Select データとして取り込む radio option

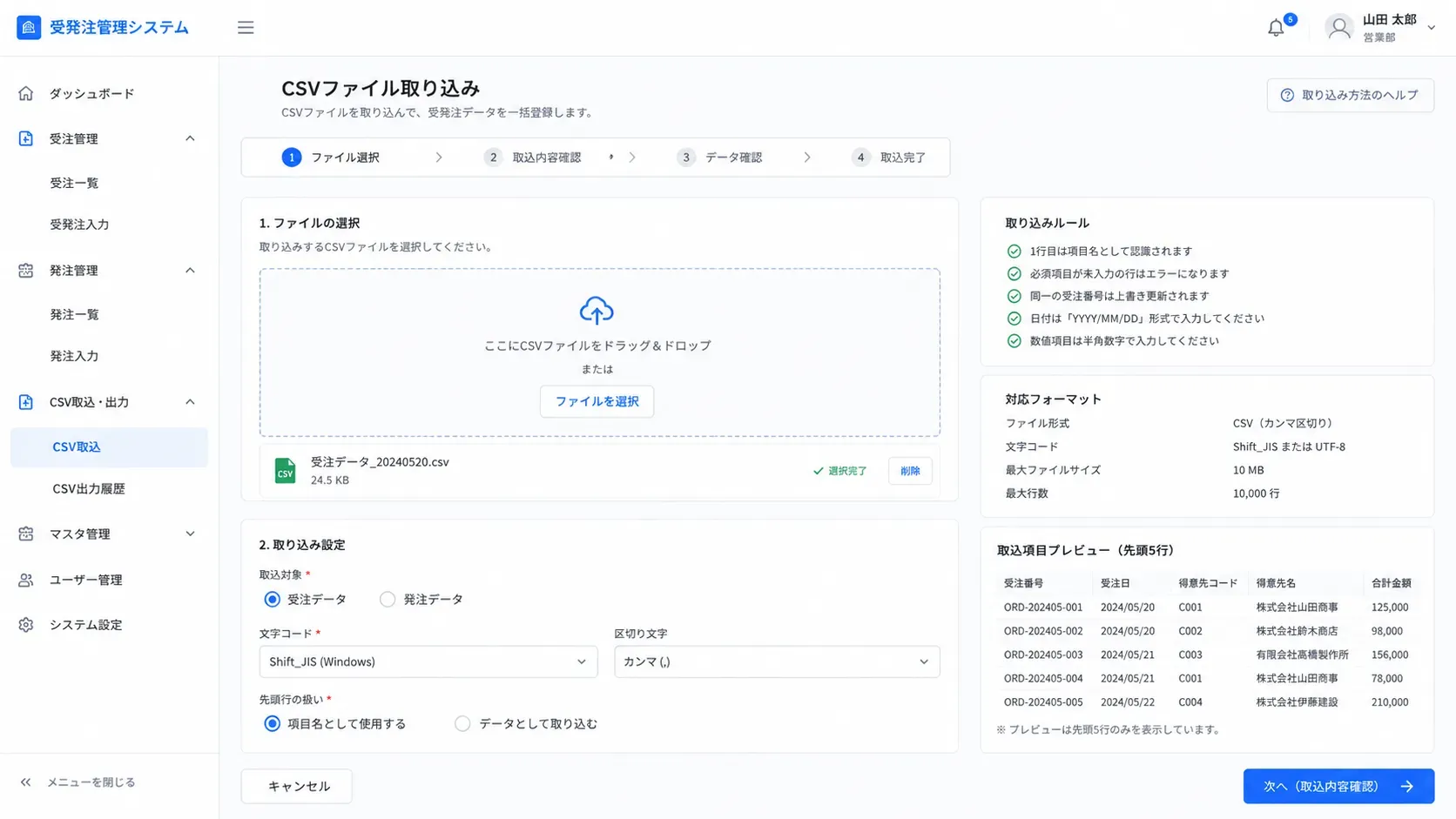(462, 724)
